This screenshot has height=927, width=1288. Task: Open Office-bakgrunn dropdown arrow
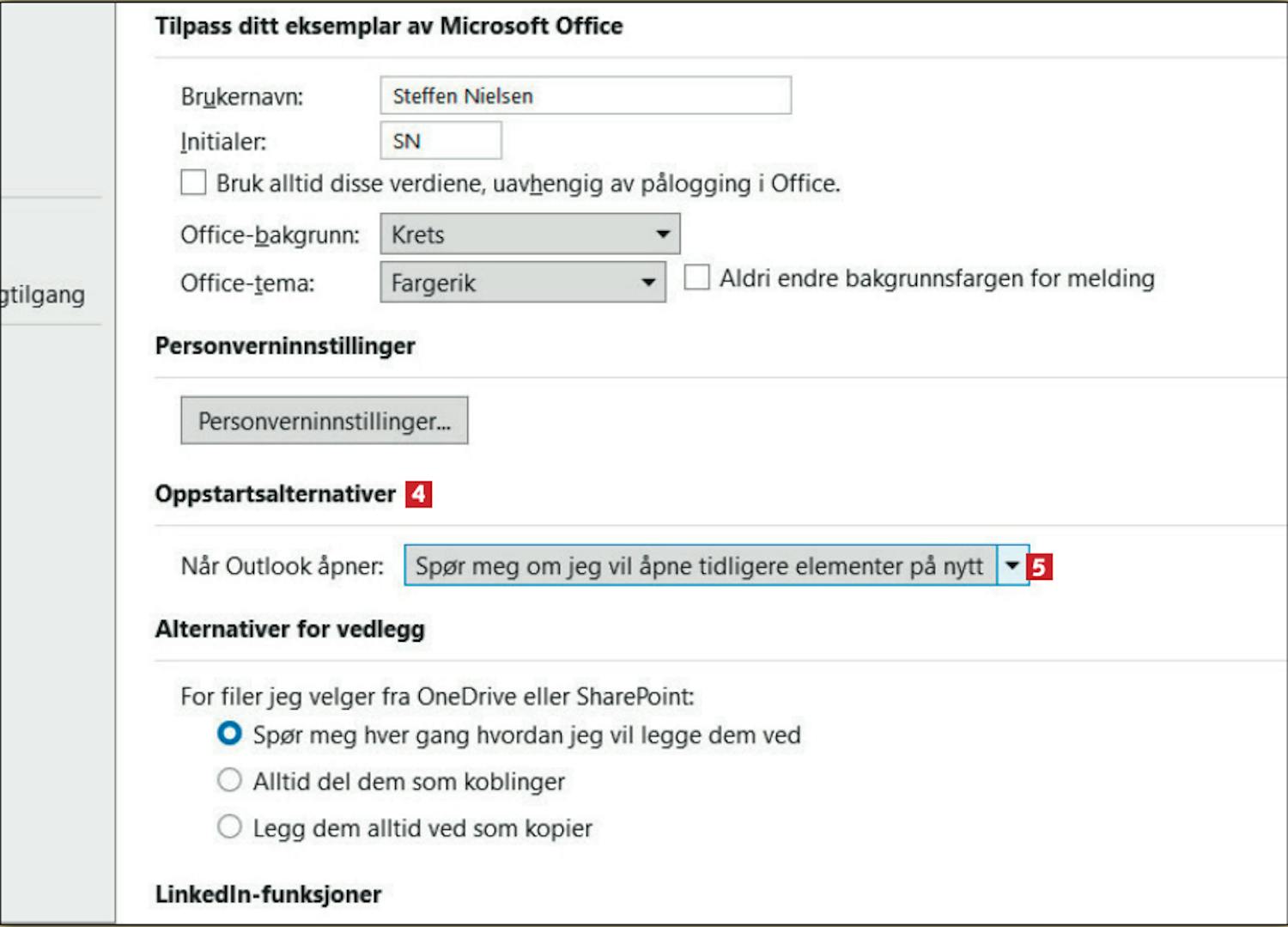pos(662,234)
